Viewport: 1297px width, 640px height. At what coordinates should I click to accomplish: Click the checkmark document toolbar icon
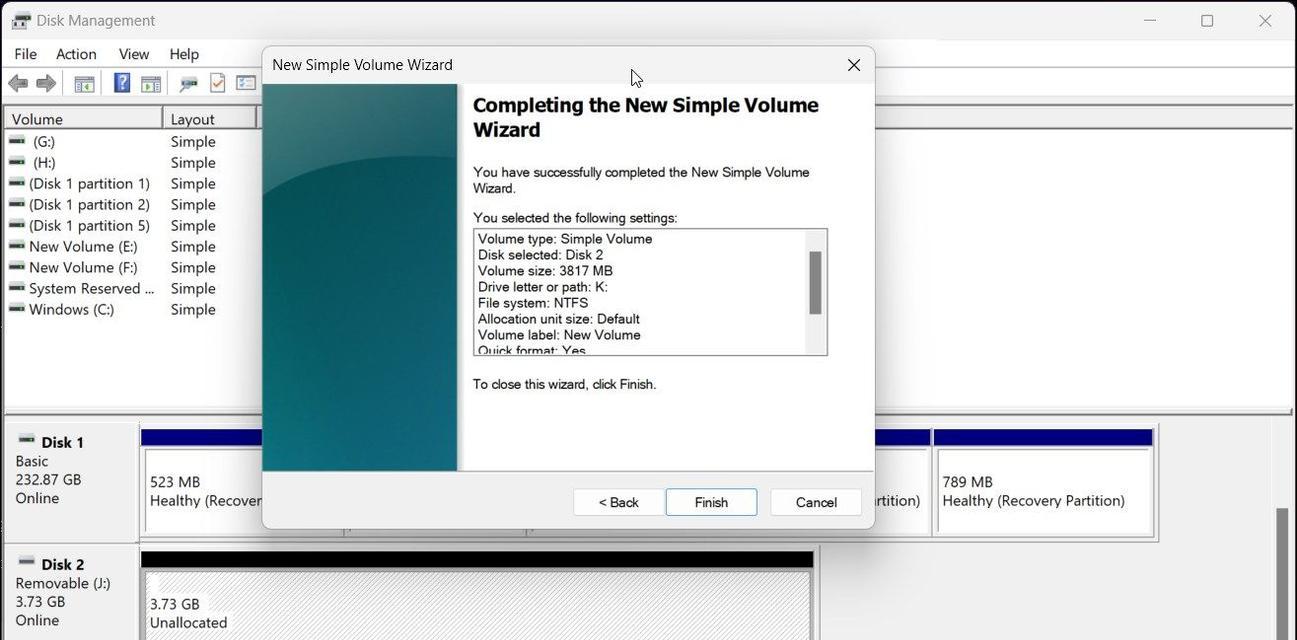pos(217,84)
